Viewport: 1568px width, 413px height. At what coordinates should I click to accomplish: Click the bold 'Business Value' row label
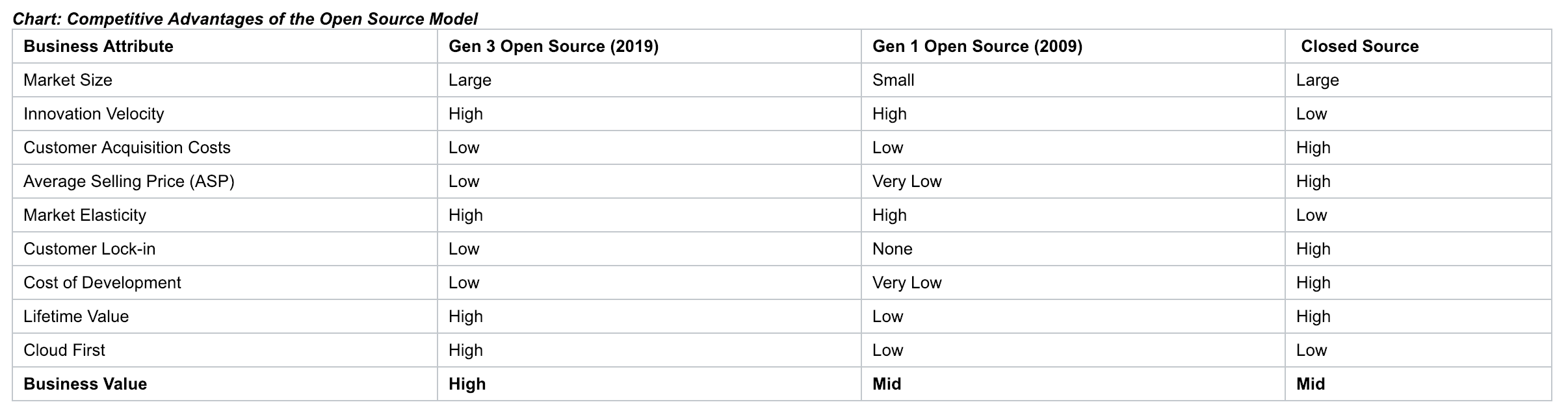coord(85,384)
